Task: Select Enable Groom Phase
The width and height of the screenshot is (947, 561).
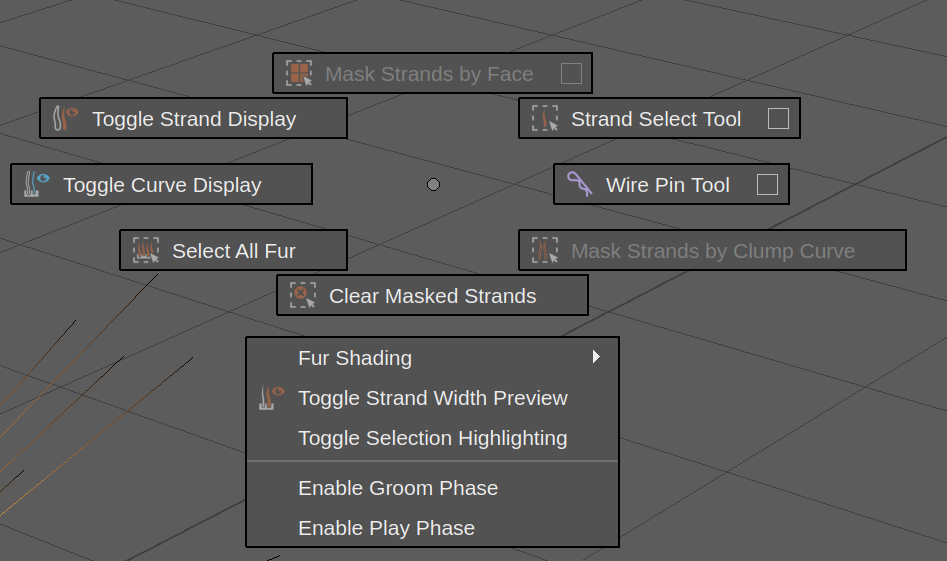Action: tap(397, 488)
